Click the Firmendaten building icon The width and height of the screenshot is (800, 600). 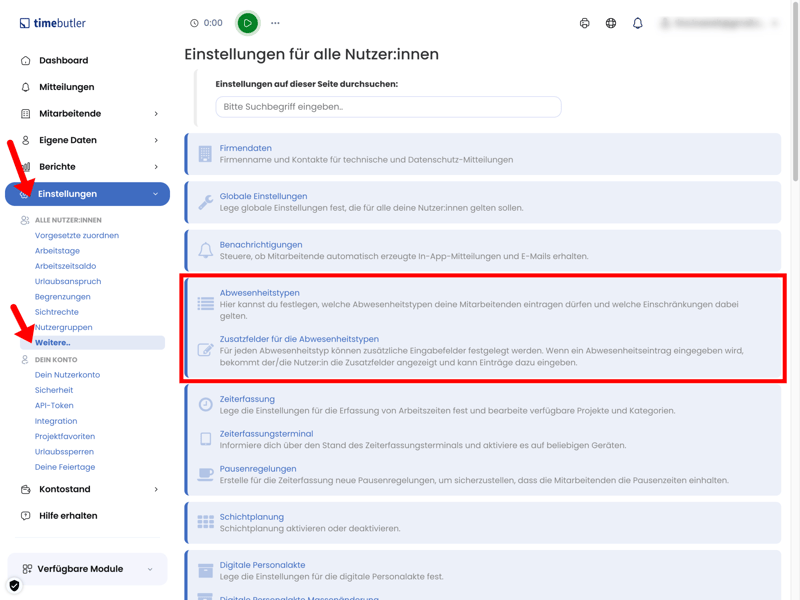click(205, 154)
